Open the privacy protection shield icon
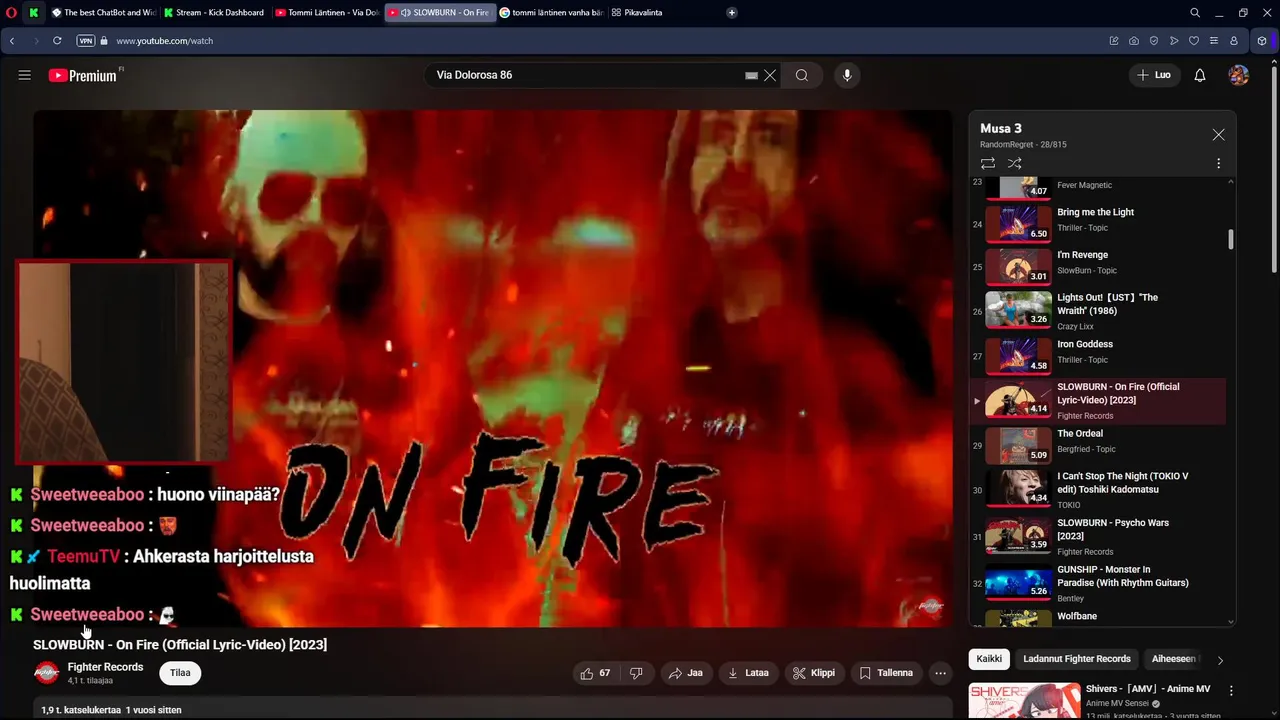The width and height of the screenshot is (1280, 720). pyautogui.click(x=1154, y=41)
